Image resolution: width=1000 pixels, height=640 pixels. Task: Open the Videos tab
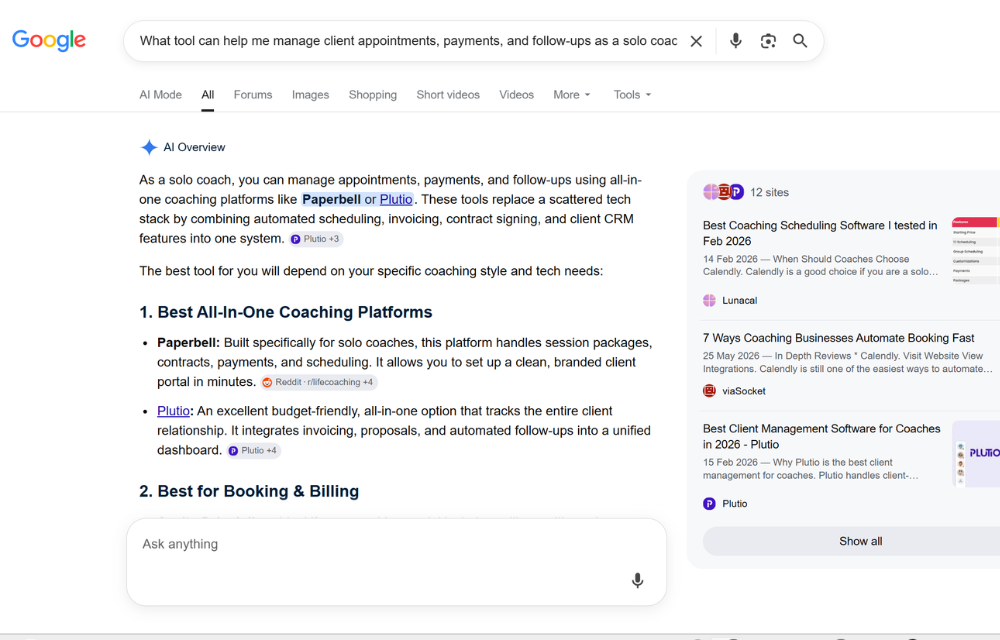tap(517, 95)
